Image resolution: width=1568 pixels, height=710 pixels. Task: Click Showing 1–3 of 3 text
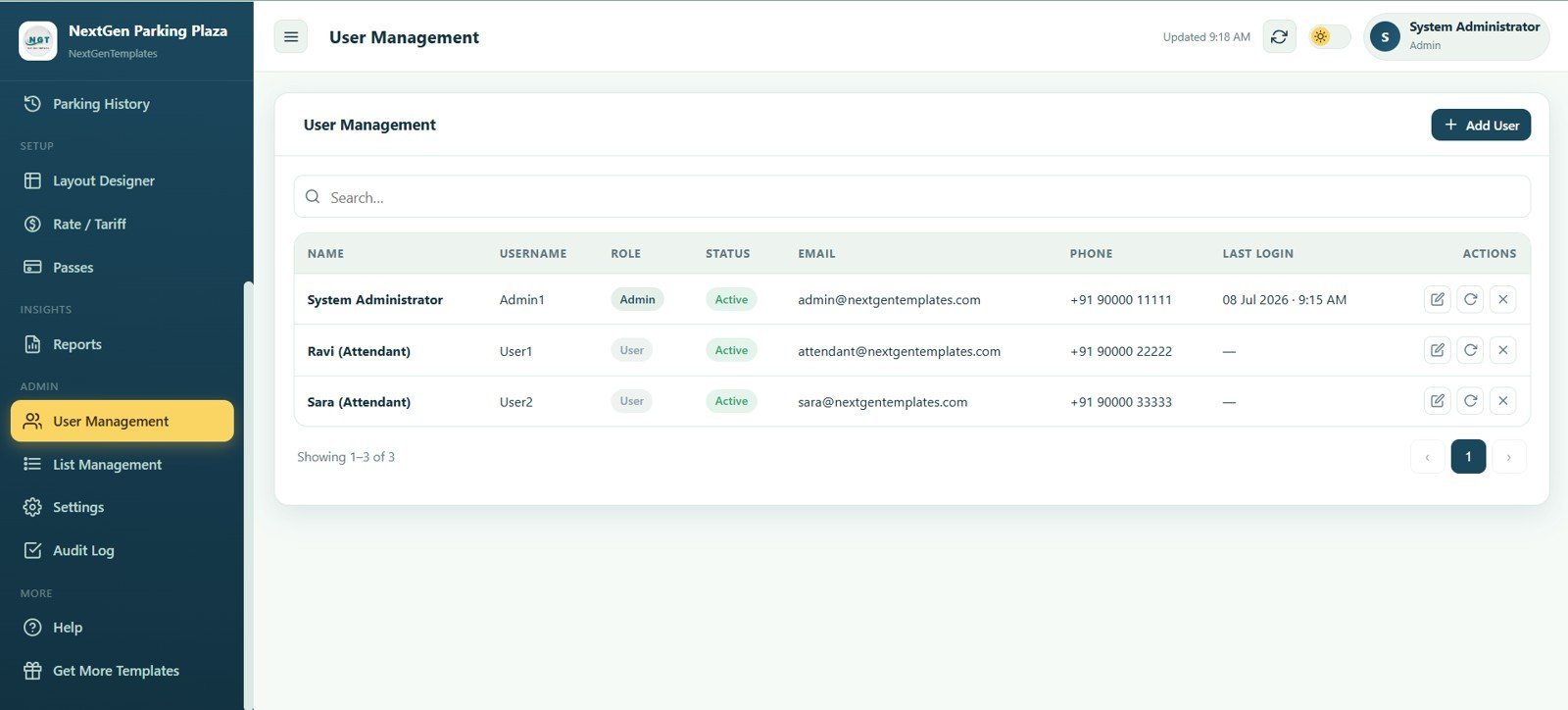(346, 457)
